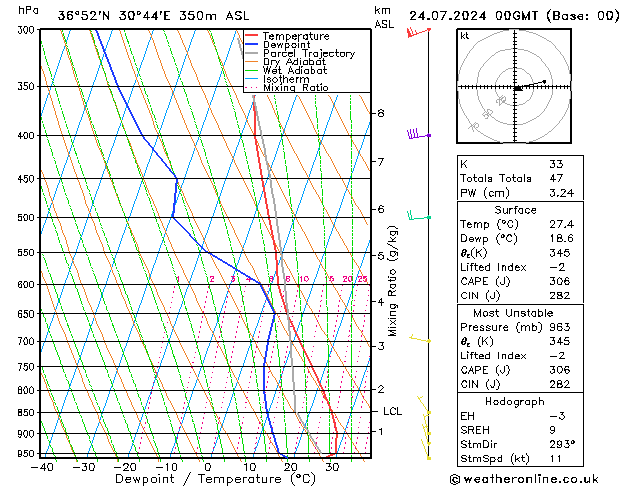Image resolution: width=629 pixels, height=486 pixels.
Task: Click the Most Unstable CAPE (J) row
Action: (520, 370)
